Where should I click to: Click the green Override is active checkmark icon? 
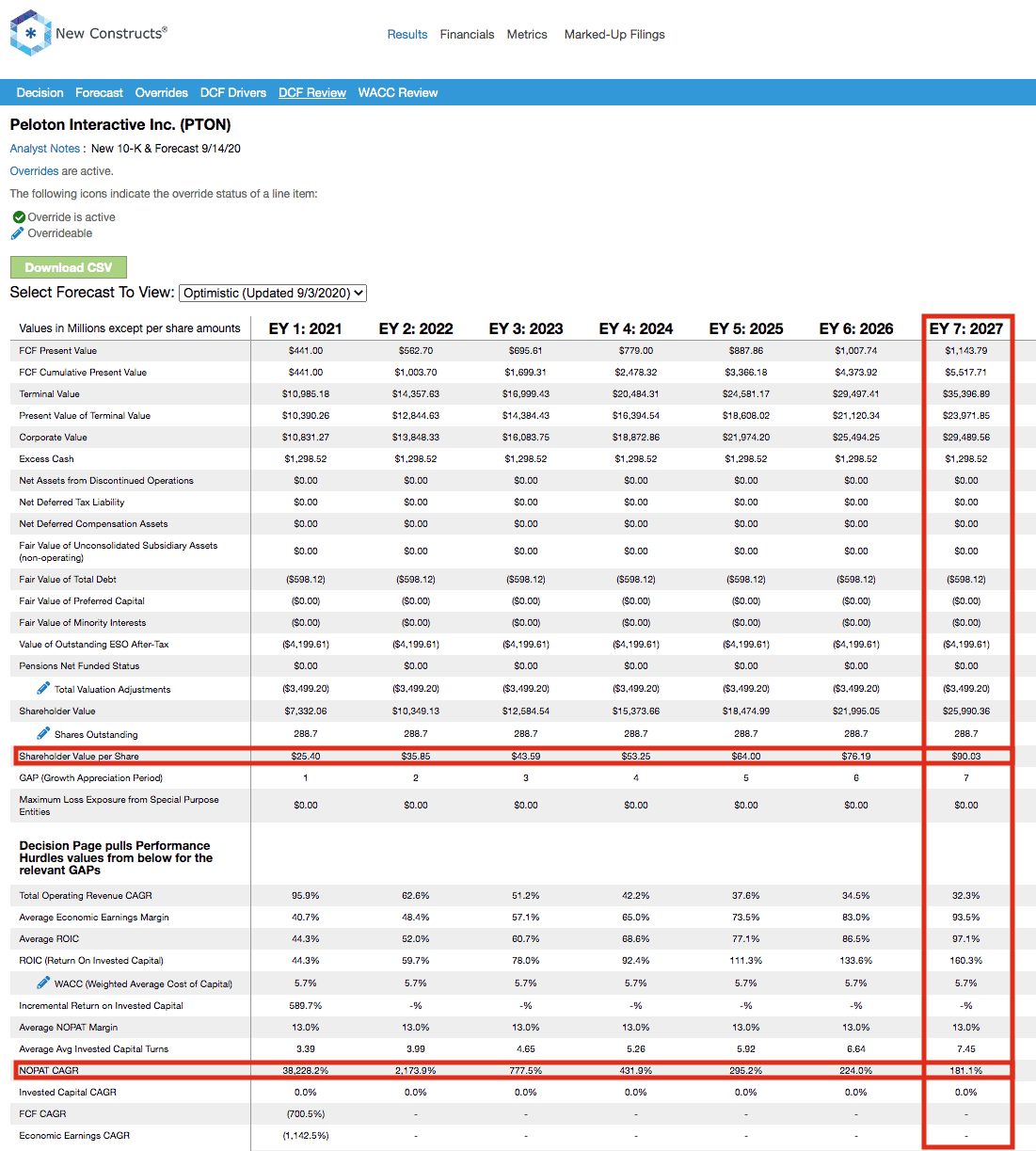coord(18,217)
